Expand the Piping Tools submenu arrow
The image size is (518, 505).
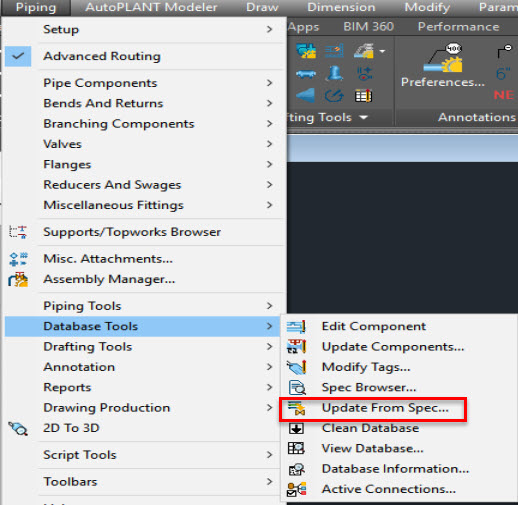pyautogui.click(x=270, y=306)
